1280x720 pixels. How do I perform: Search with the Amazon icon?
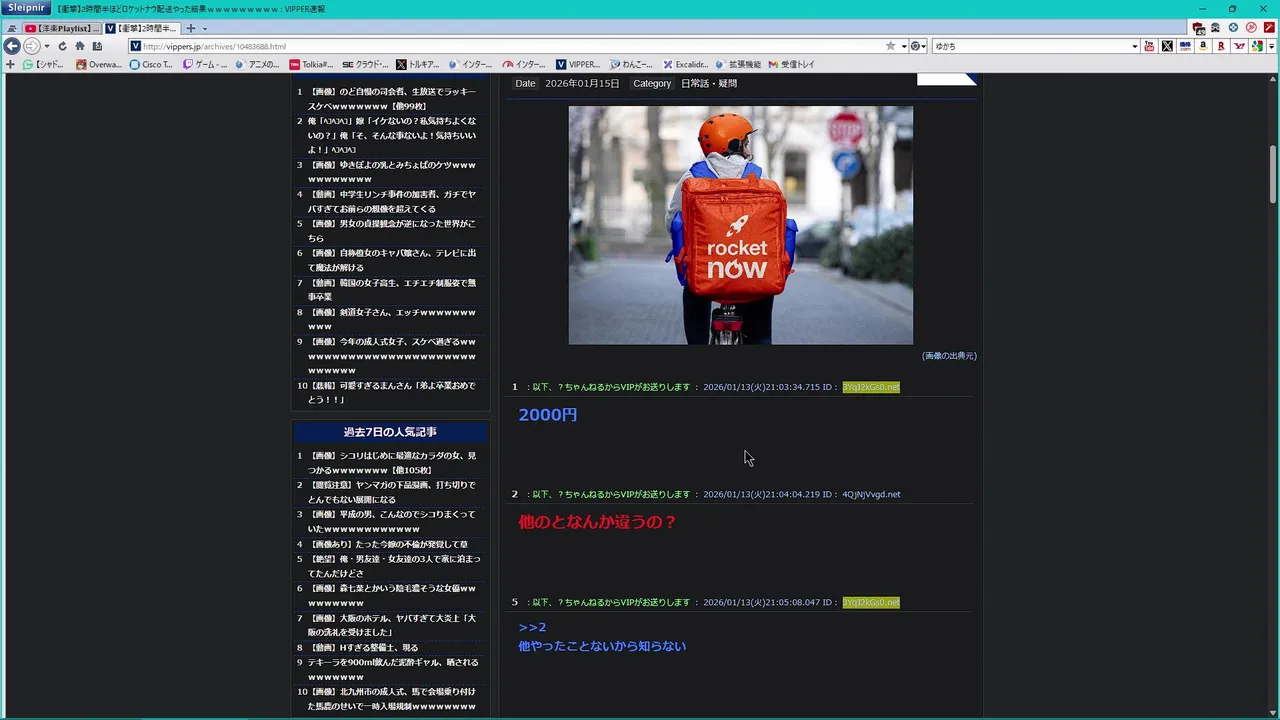(x=1203, y=46)
